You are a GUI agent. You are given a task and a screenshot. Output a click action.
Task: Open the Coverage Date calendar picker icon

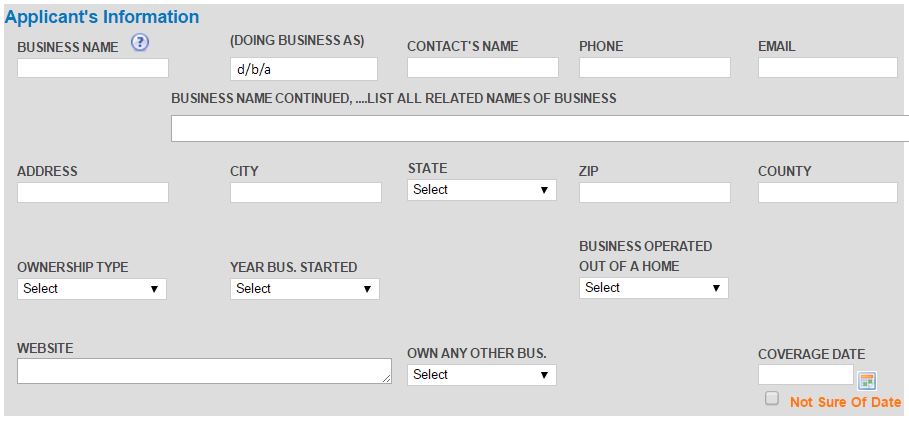click(867, 381)
